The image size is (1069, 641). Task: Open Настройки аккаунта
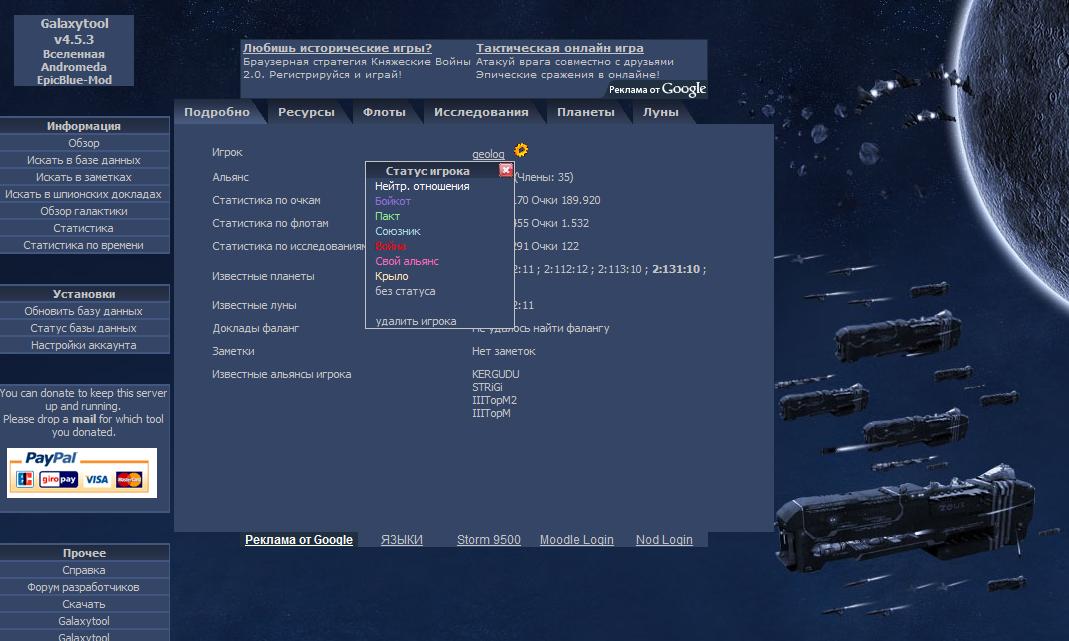pos(84,345)
